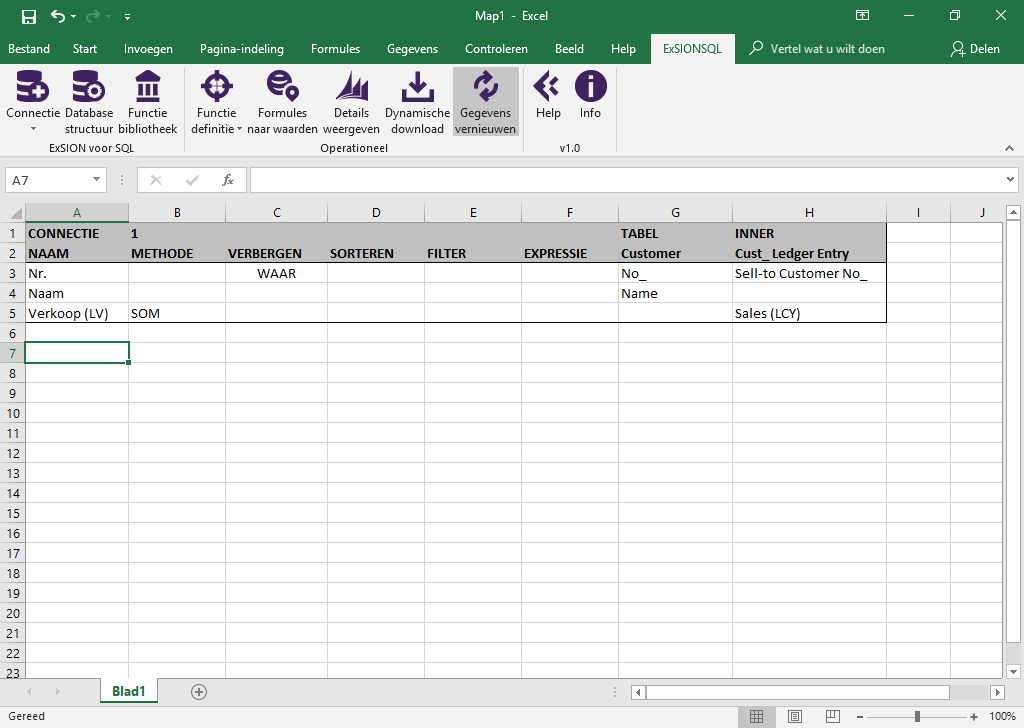Save the workbook from the Quick Access toolbar
This screenshot has height=728, width=1024.
29,16
